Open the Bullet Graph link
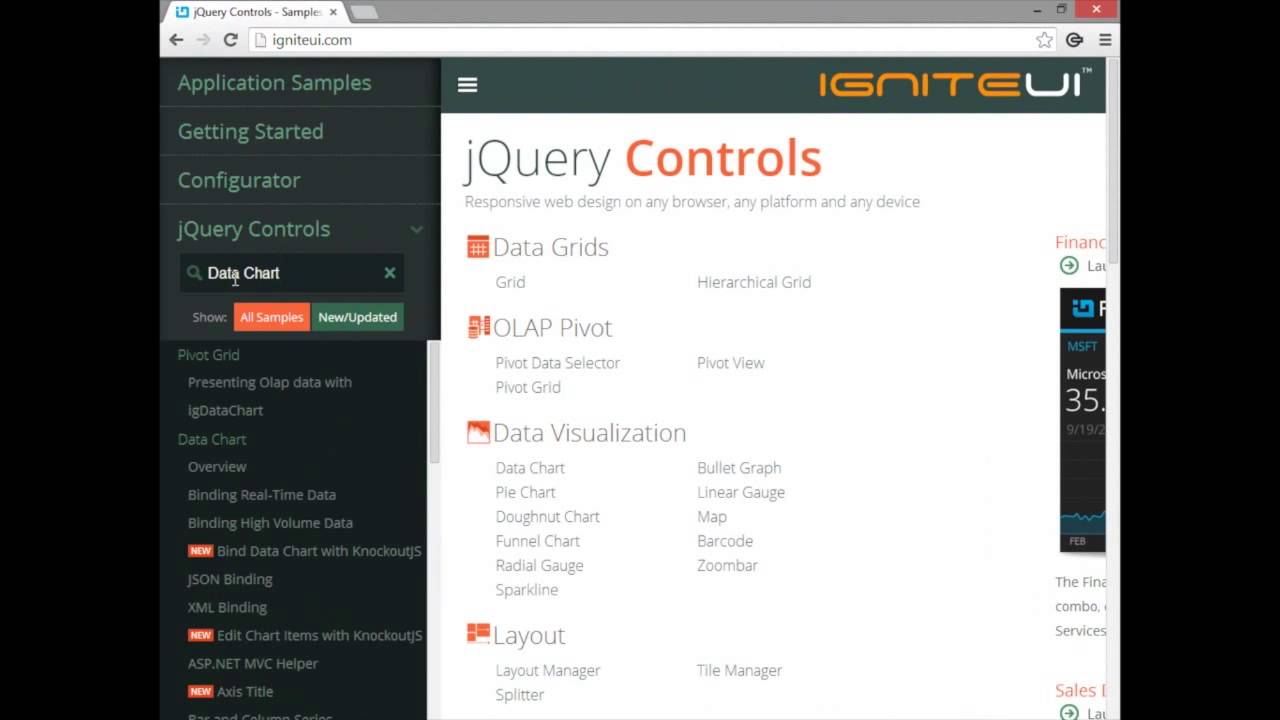 pos(739,468)
